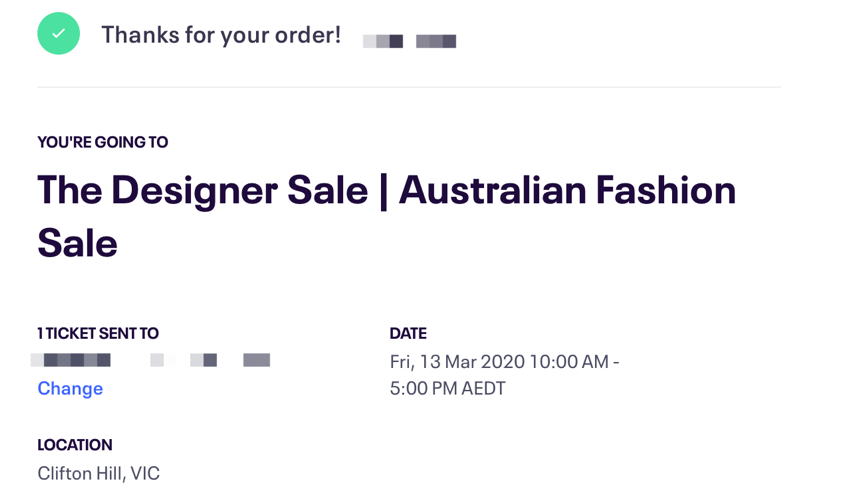Click the vertical bar separator in event title
Screen dimensions: 867x489
pos(384,191)
